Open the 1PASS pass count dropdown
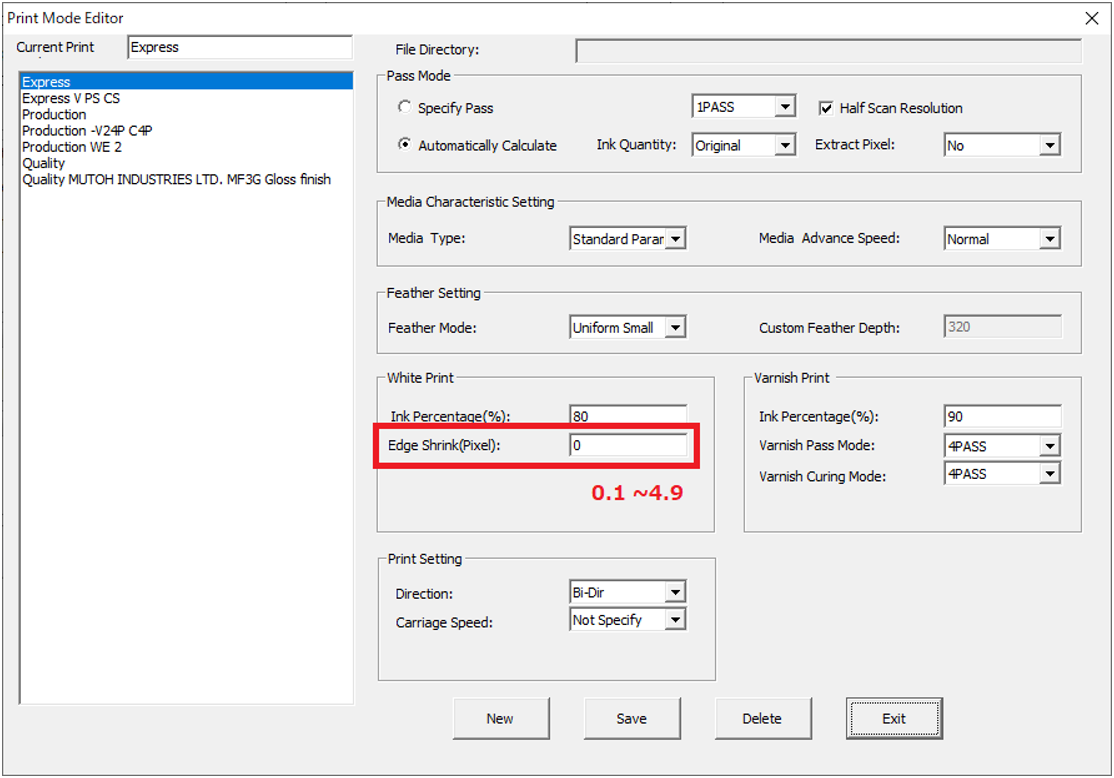 (x=785, y=108)
